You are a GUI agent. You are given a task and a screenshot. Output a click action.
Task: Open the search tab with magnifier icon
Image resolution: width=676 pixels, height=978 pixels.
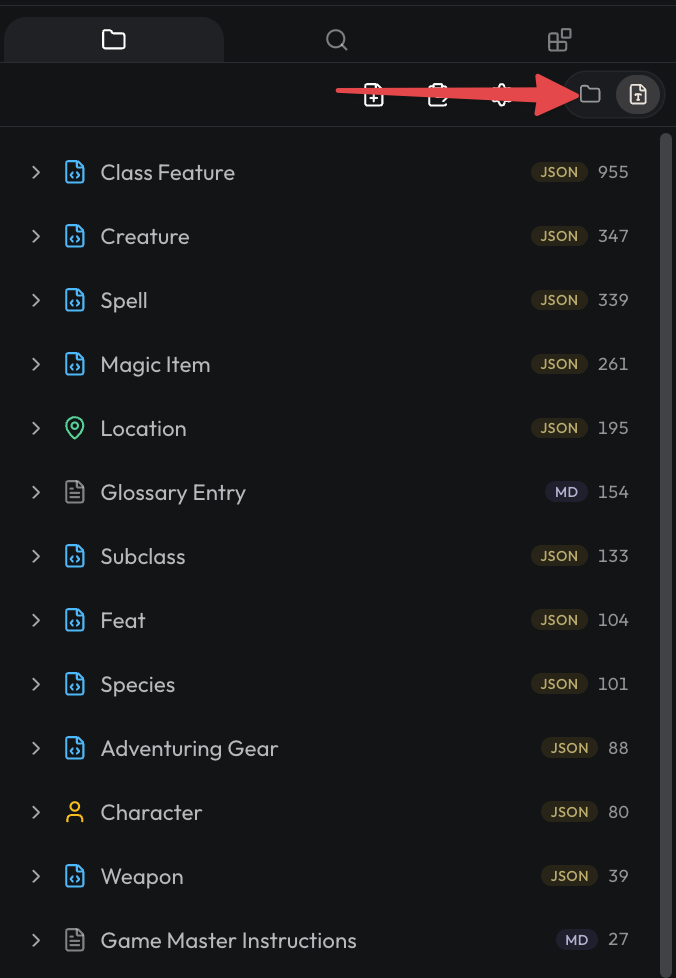336,40
